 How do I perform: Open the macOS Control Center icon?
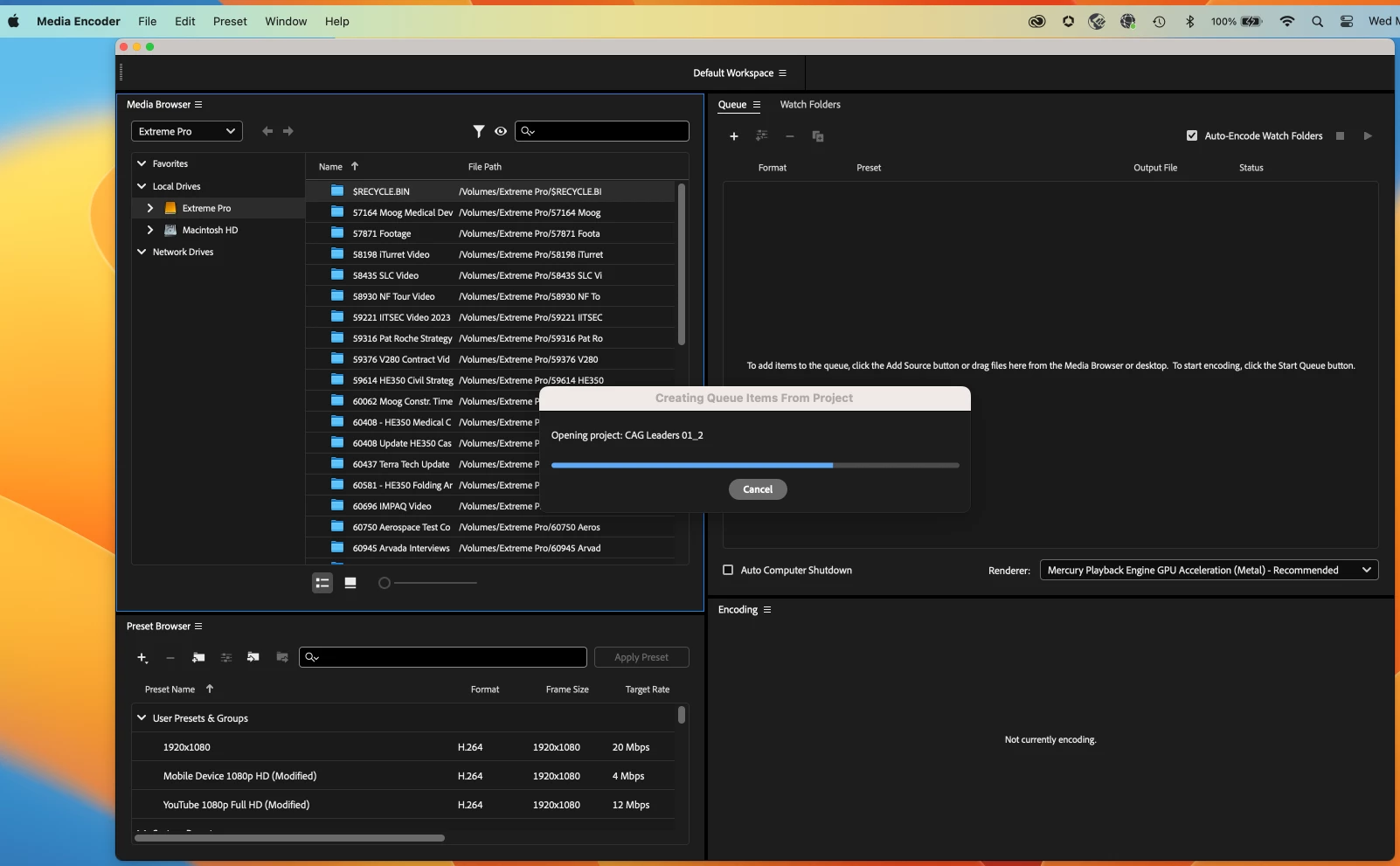1347,21
